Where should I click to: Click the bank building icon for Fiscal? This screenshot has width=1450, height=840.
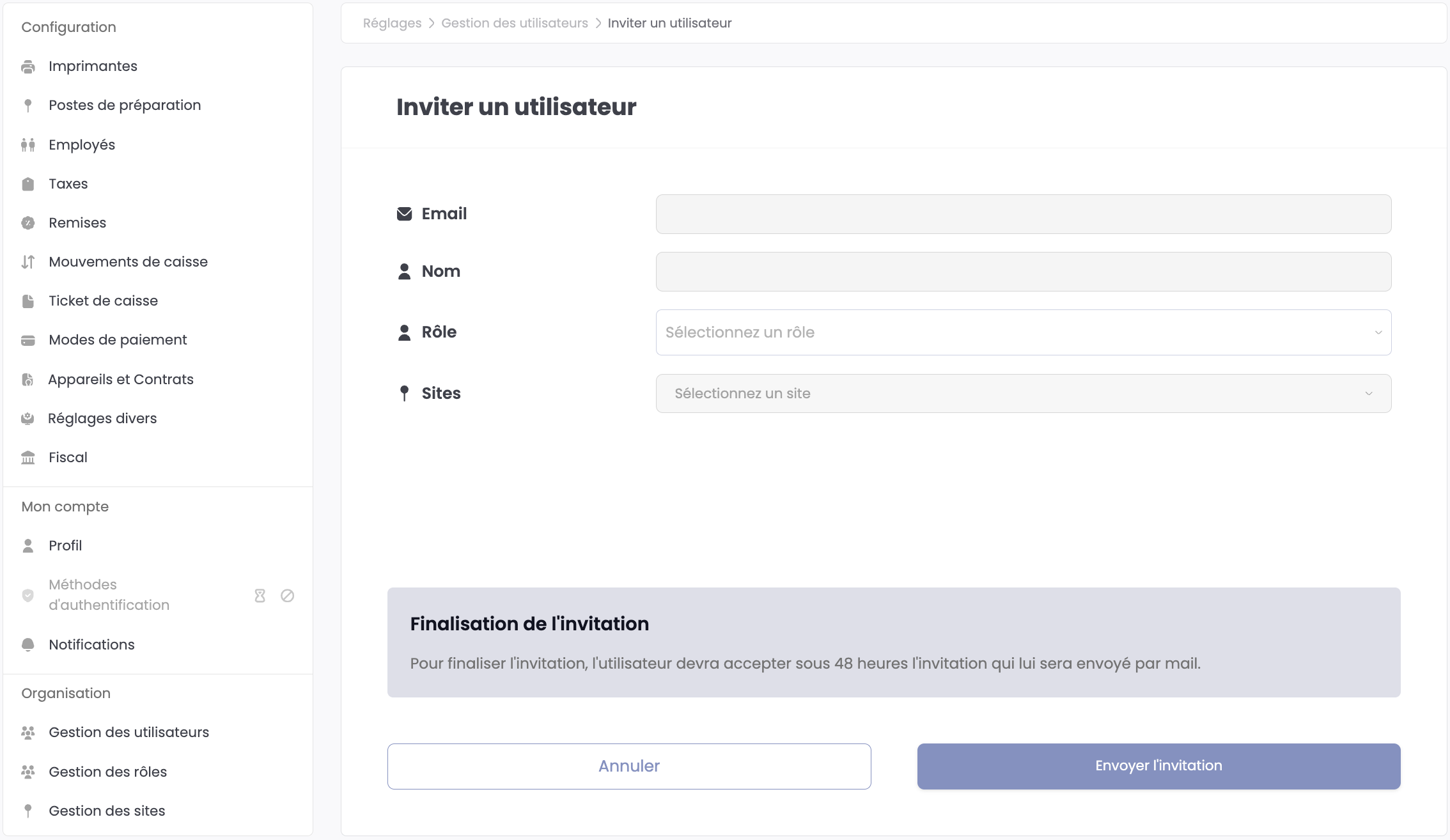28,458
